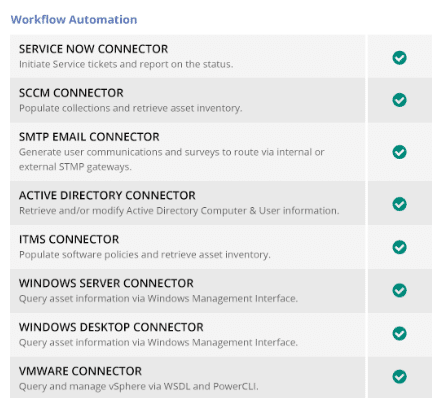Select the WINDOWS DESKTOP CONNECTOR title
432x398 pixels.
[x=111, y=327]
